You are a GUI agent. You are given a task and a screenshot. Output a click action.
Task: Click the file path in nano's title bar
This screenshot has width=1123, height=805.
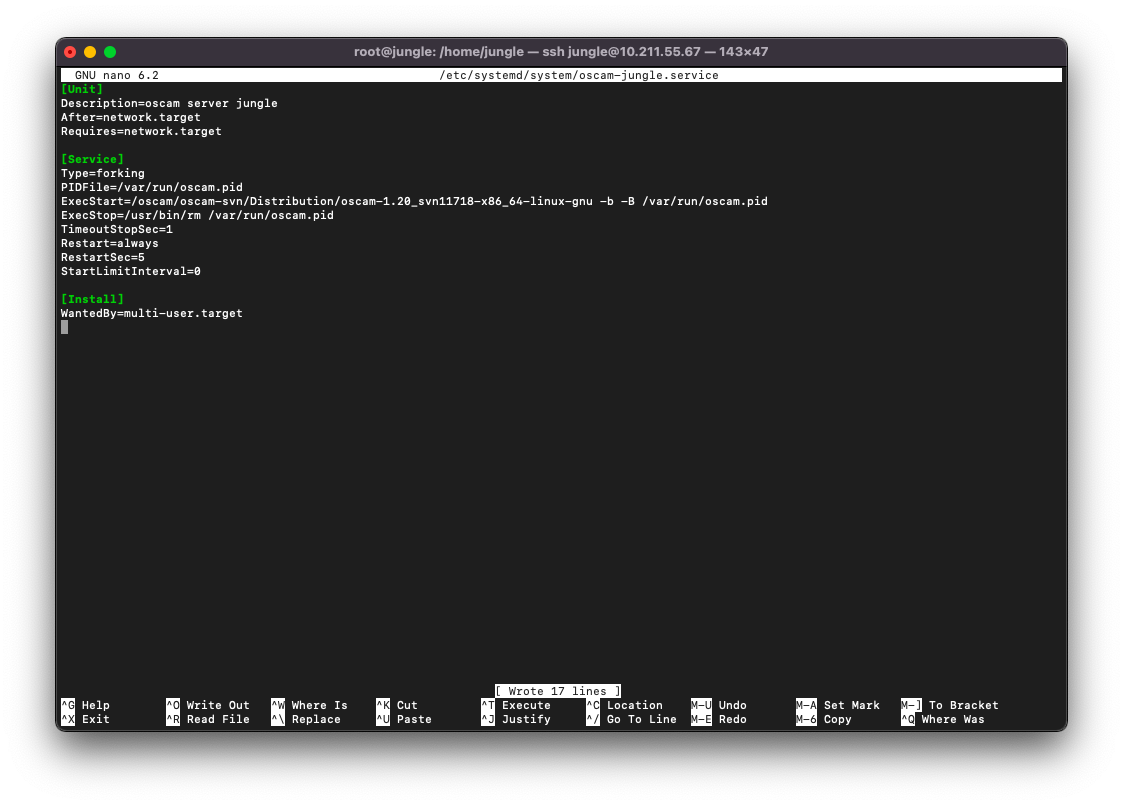pyautogui.click(x=578, y=75)
